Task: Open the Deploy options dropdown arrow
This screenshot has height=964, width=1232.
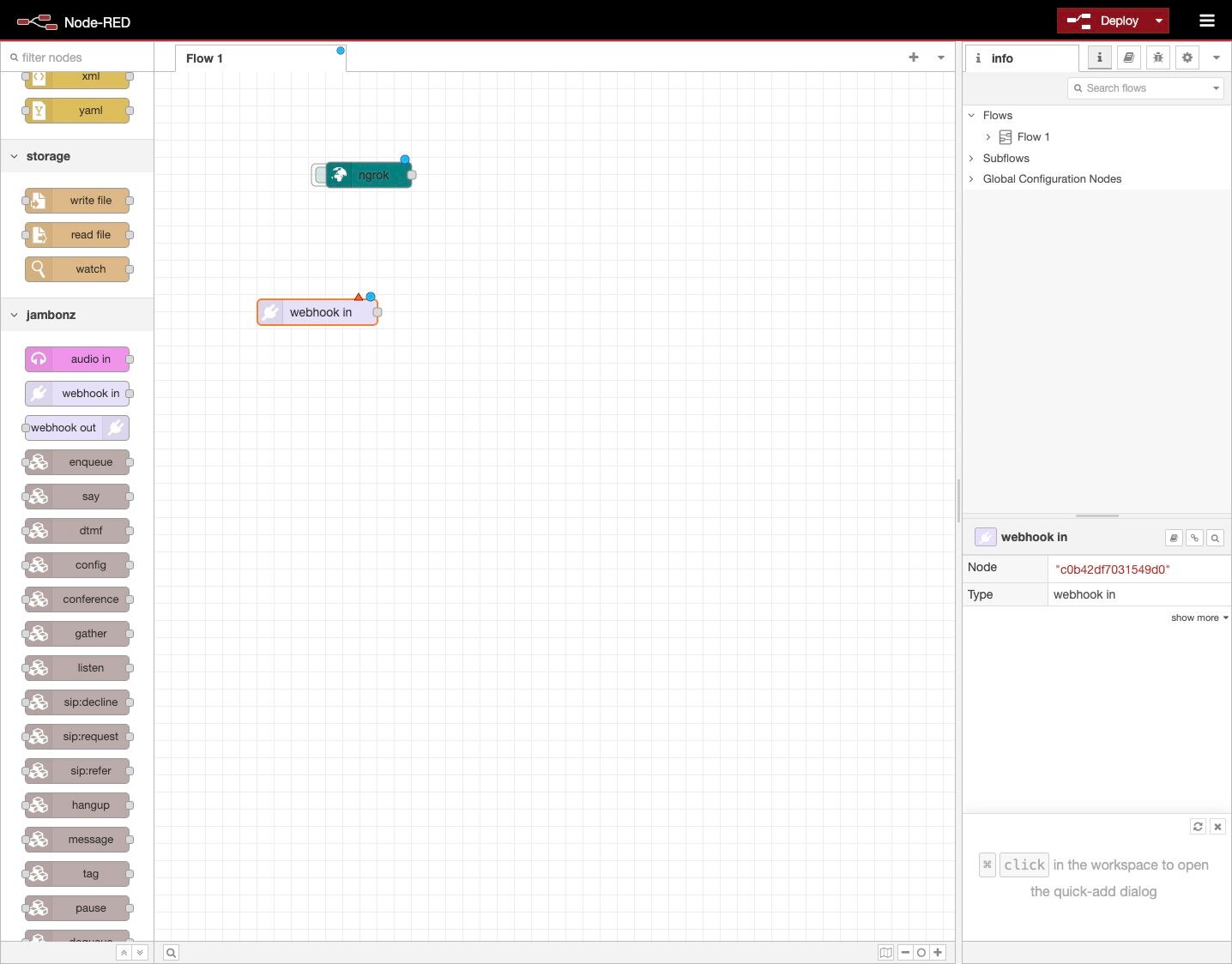Action: tap(1159, 21)
